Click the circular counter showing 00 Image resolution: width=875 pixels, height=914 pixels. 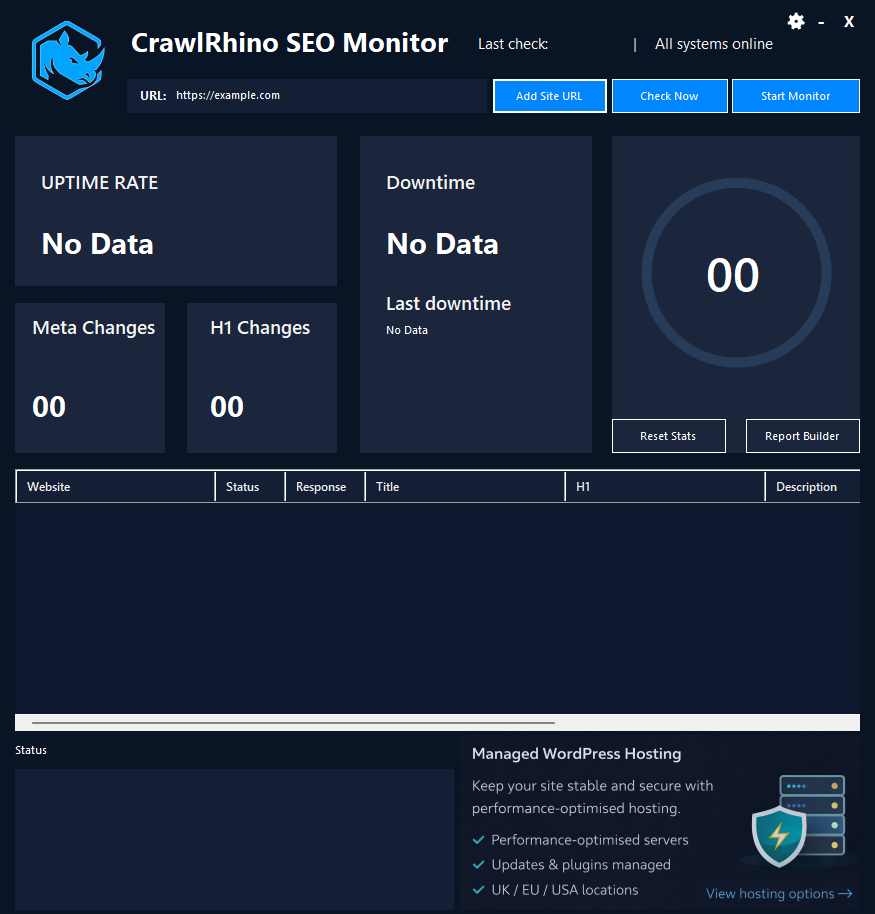(735, 272)
